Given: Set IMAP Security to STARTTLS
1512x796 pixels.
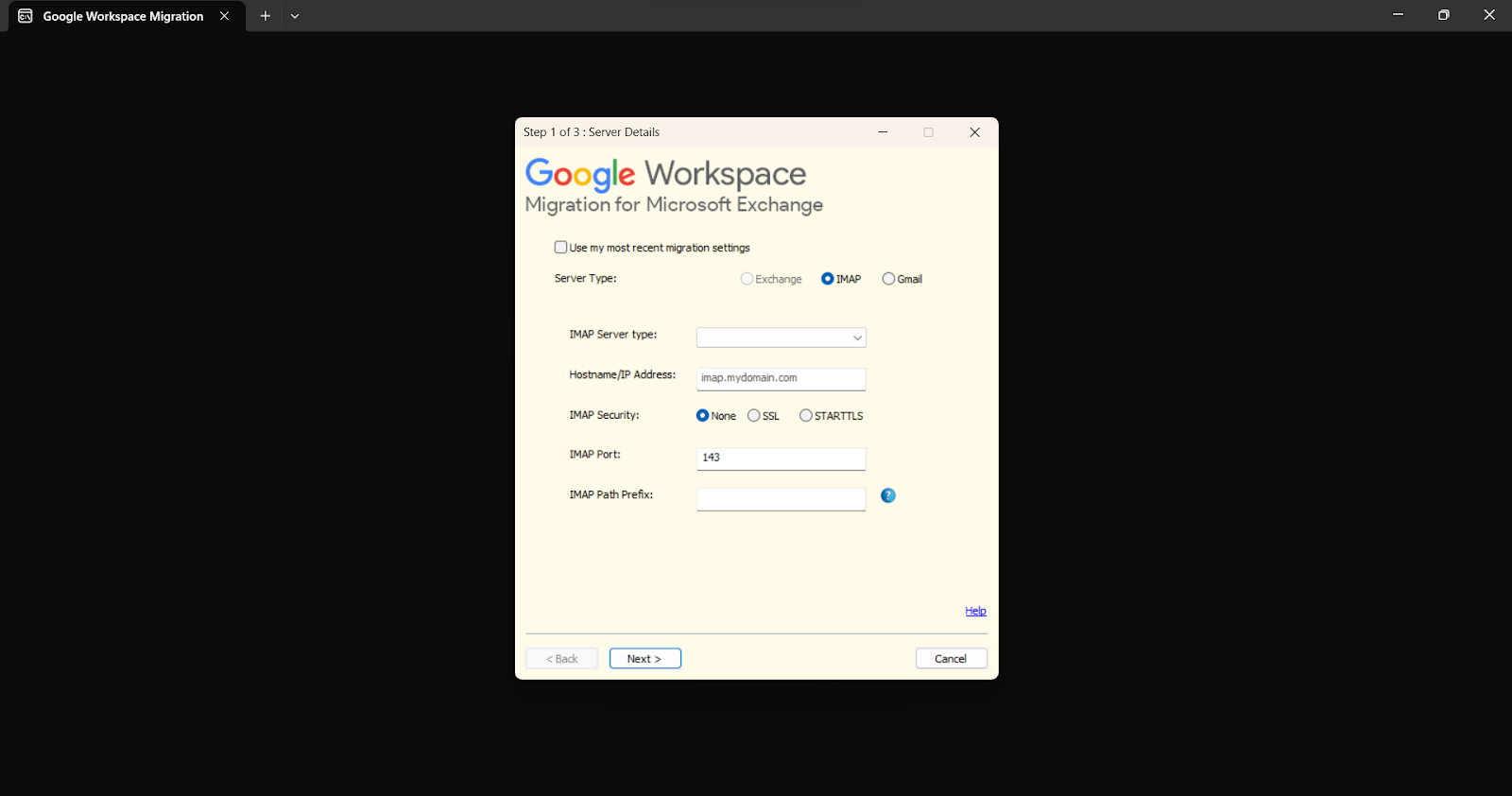Looking at the screenshot, I should pos(805,416).
